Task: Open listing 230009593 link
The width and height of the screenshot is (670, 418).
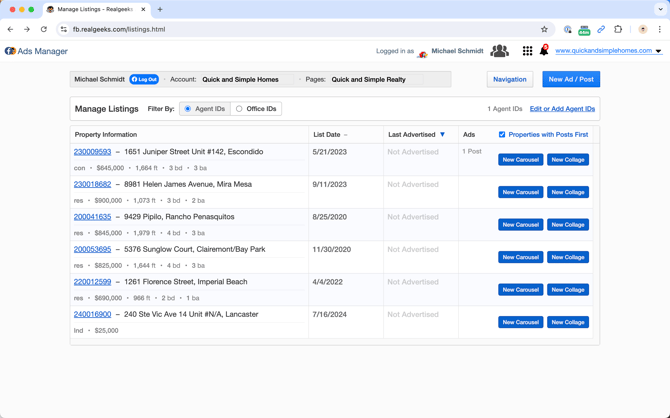Action: 92,152
